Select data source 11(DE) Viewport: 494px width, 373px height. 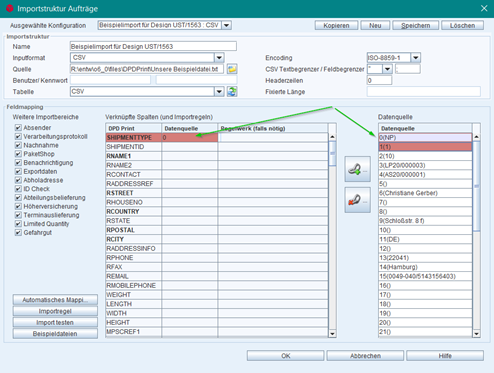(425, 239)
